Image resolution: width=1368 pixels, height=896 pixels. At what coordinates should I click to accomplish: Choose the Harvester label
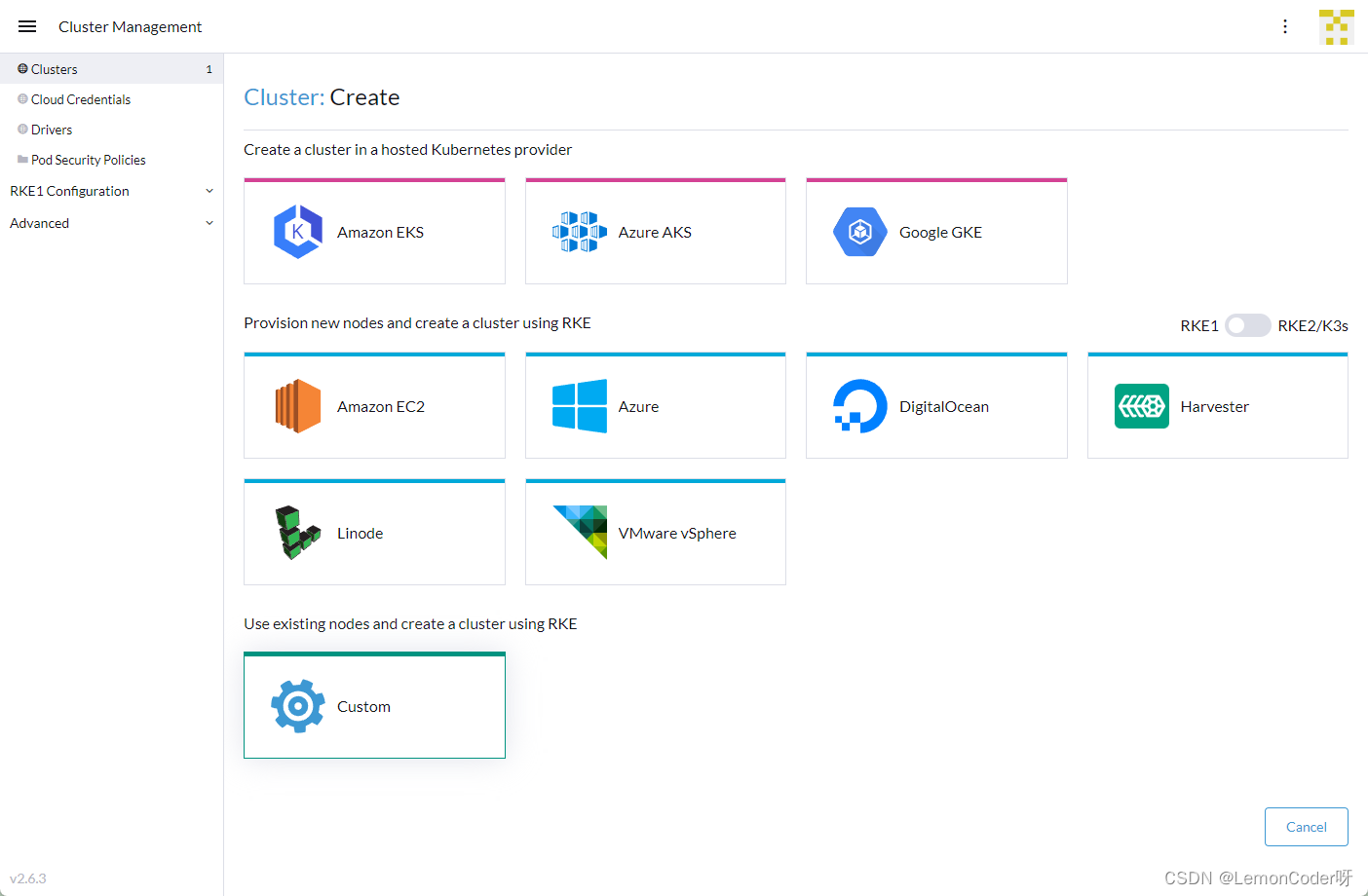[x=1214, y=406]
